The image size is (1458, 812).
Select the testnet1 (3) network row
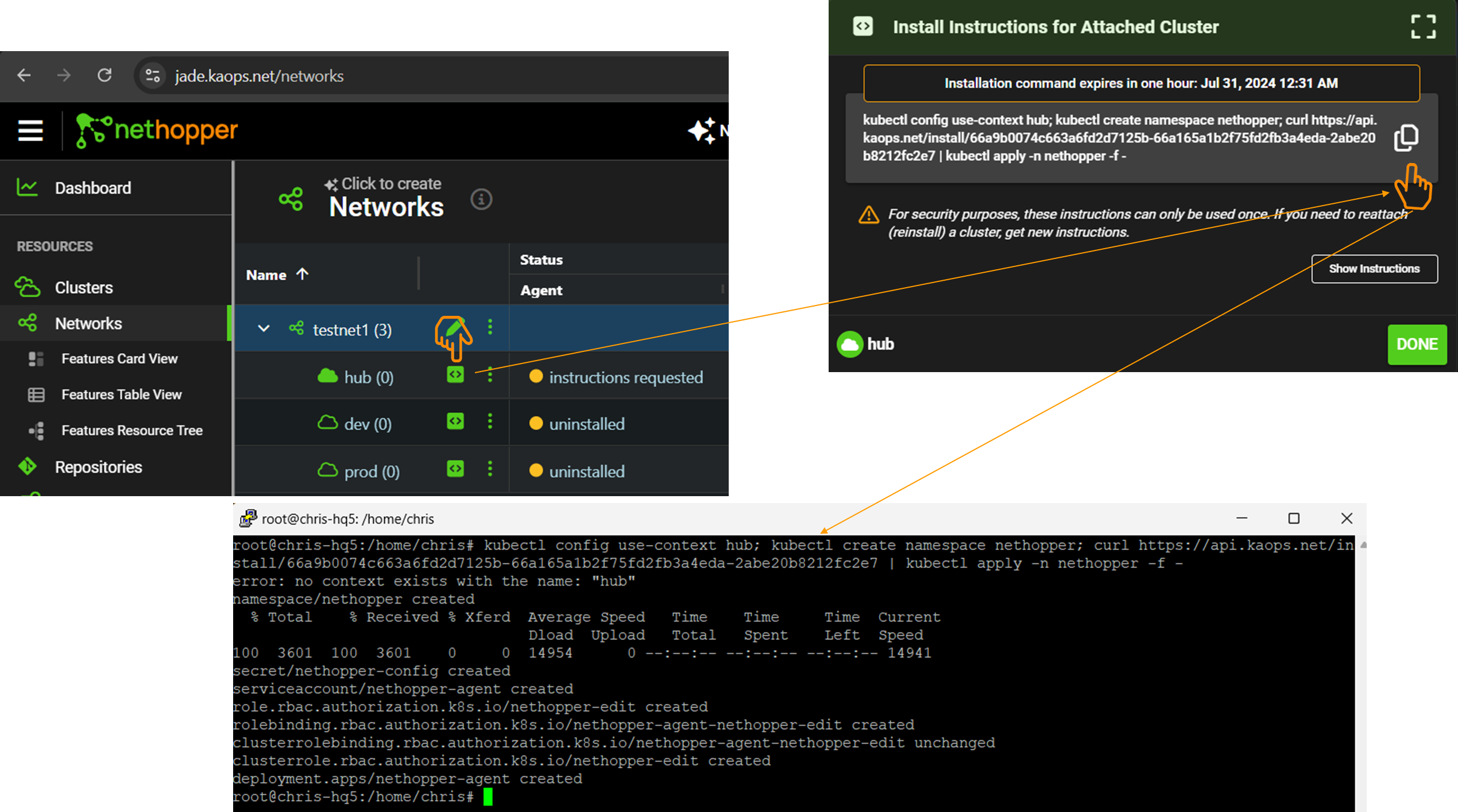pos(481,328)
